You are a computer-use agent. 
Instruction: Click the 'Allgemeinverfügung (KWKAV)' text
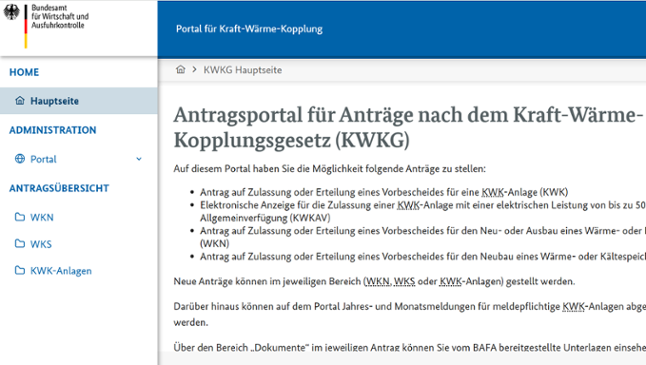265,218
